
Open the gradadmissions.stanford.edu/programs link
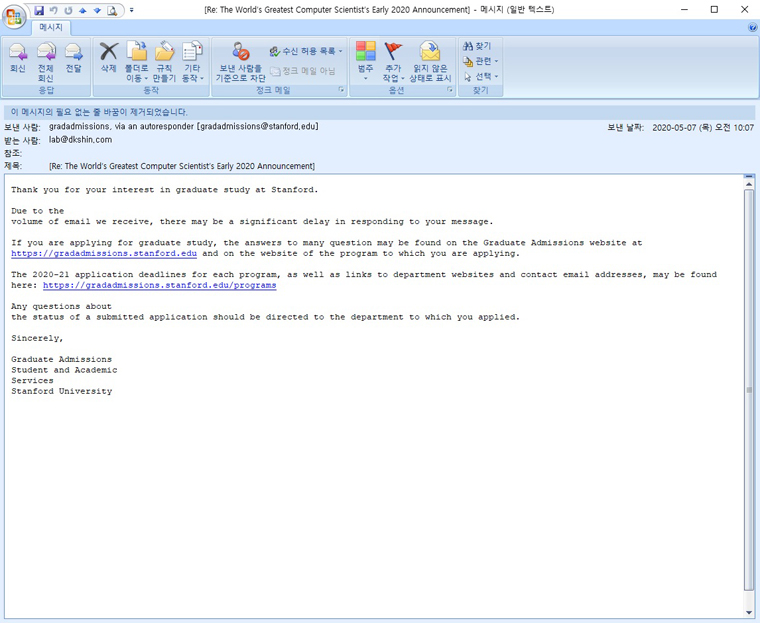[159, 285]
